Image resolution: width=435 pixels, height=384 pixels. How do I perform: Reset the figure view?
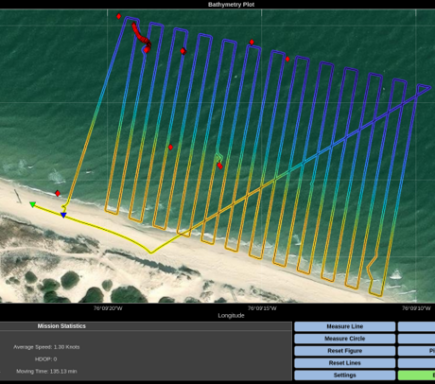click(345, 351)
